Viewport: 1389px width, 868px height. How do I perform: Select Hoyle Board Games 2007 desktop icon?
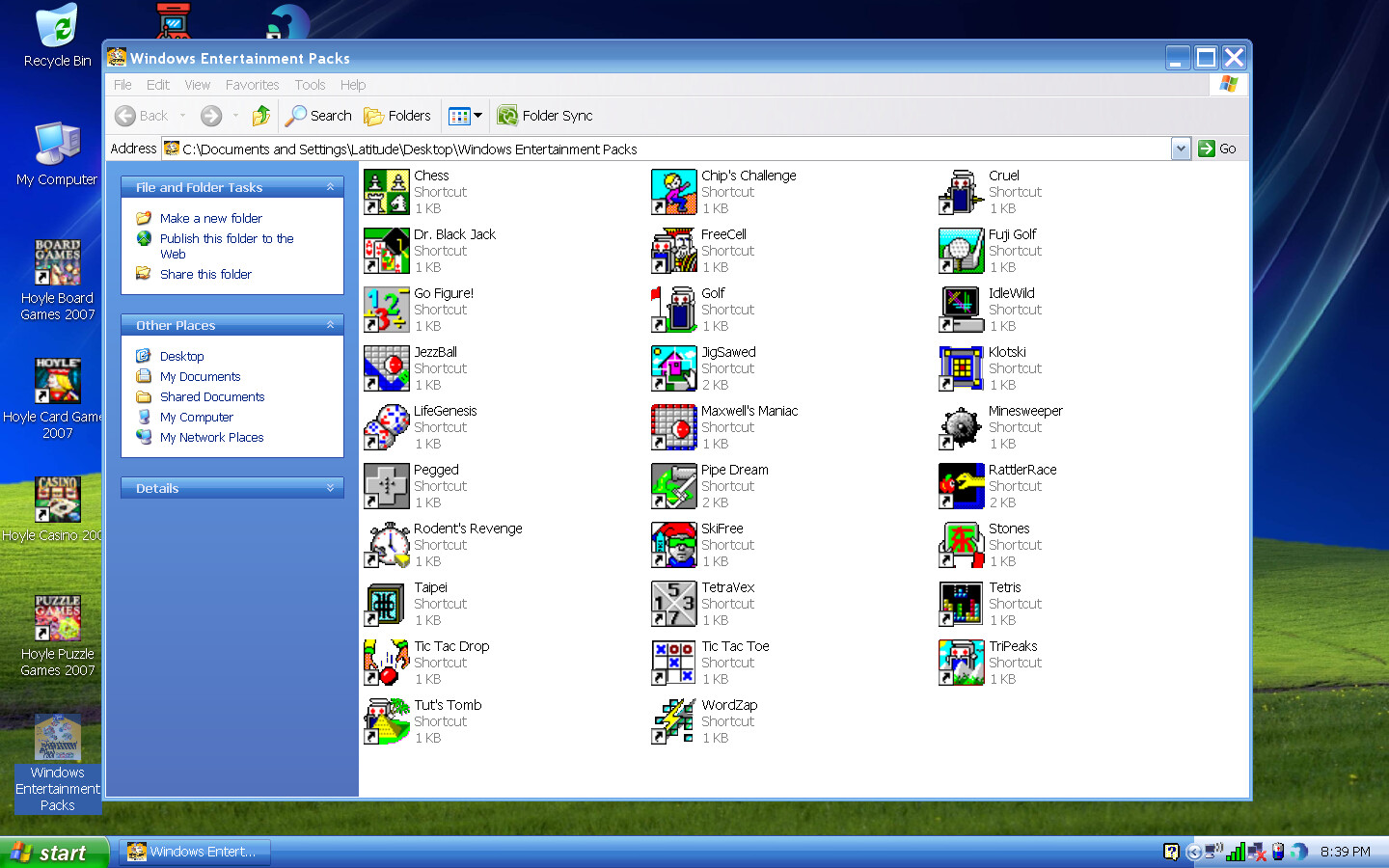[57, 280]
